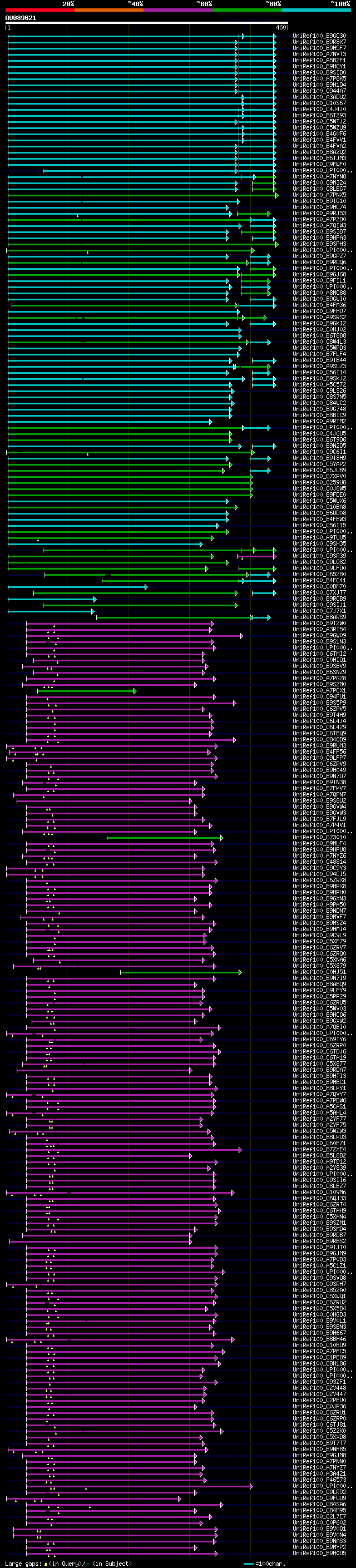Click the UniRef100_B9HC74 label
Viewport: 356px width, 1568px height.
319,207
